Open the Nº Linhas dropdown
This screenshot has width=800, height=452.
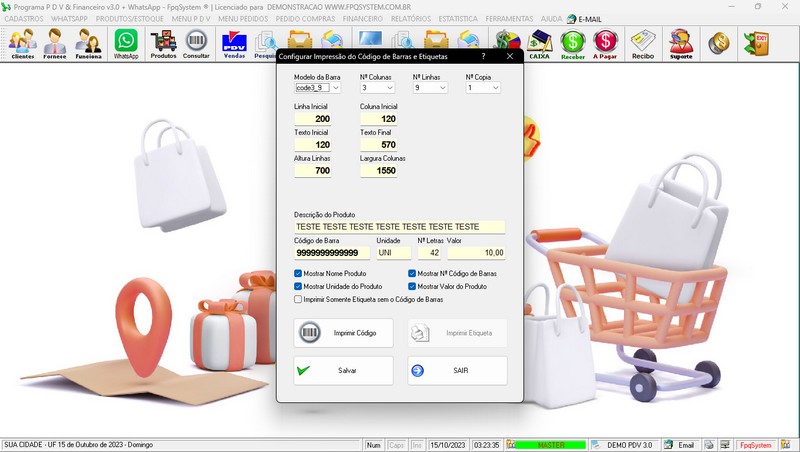pyautogui.click(x=442, y=88)
